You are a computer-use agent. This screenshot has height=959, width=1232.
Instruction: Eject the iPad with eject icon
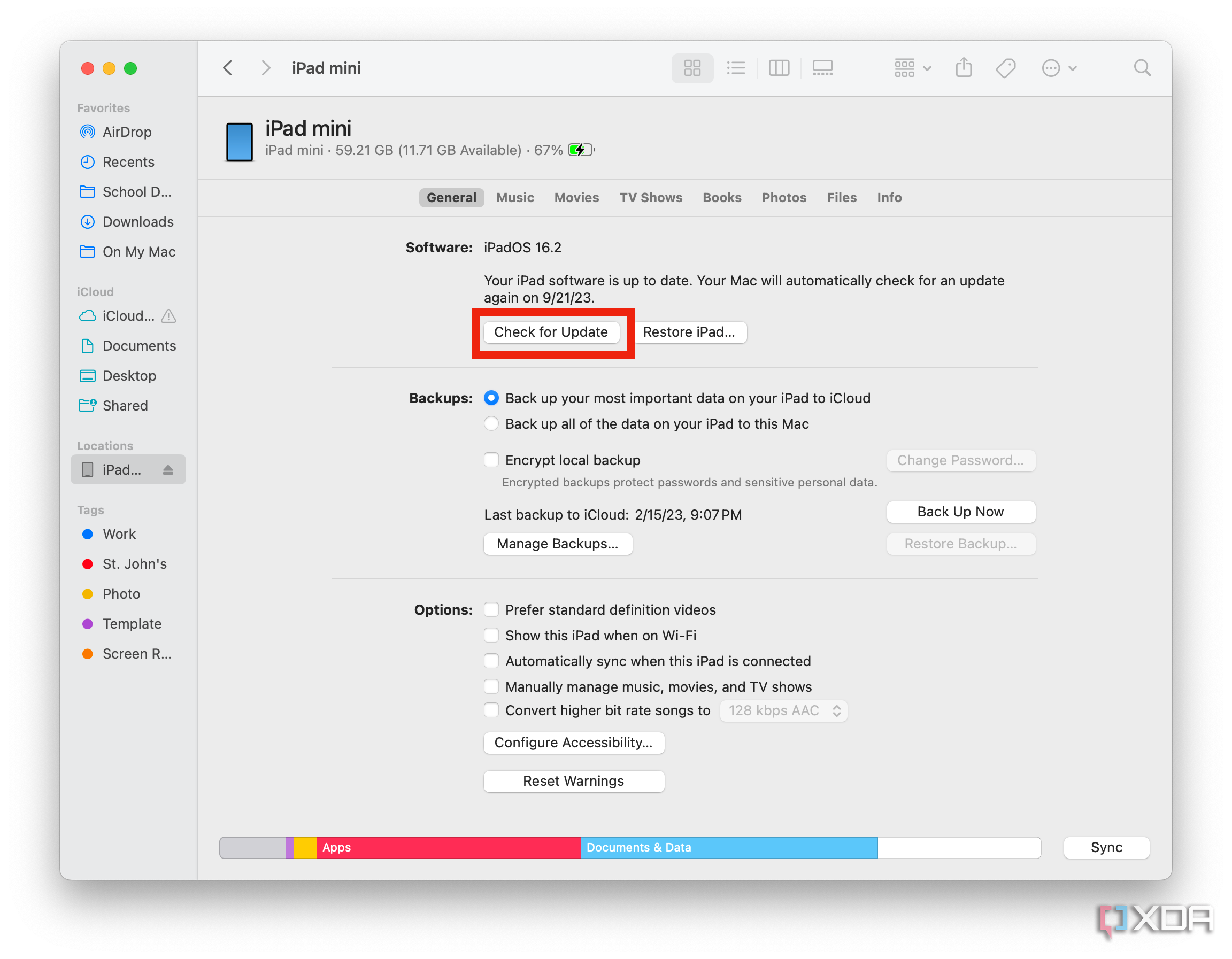[168, 470]
